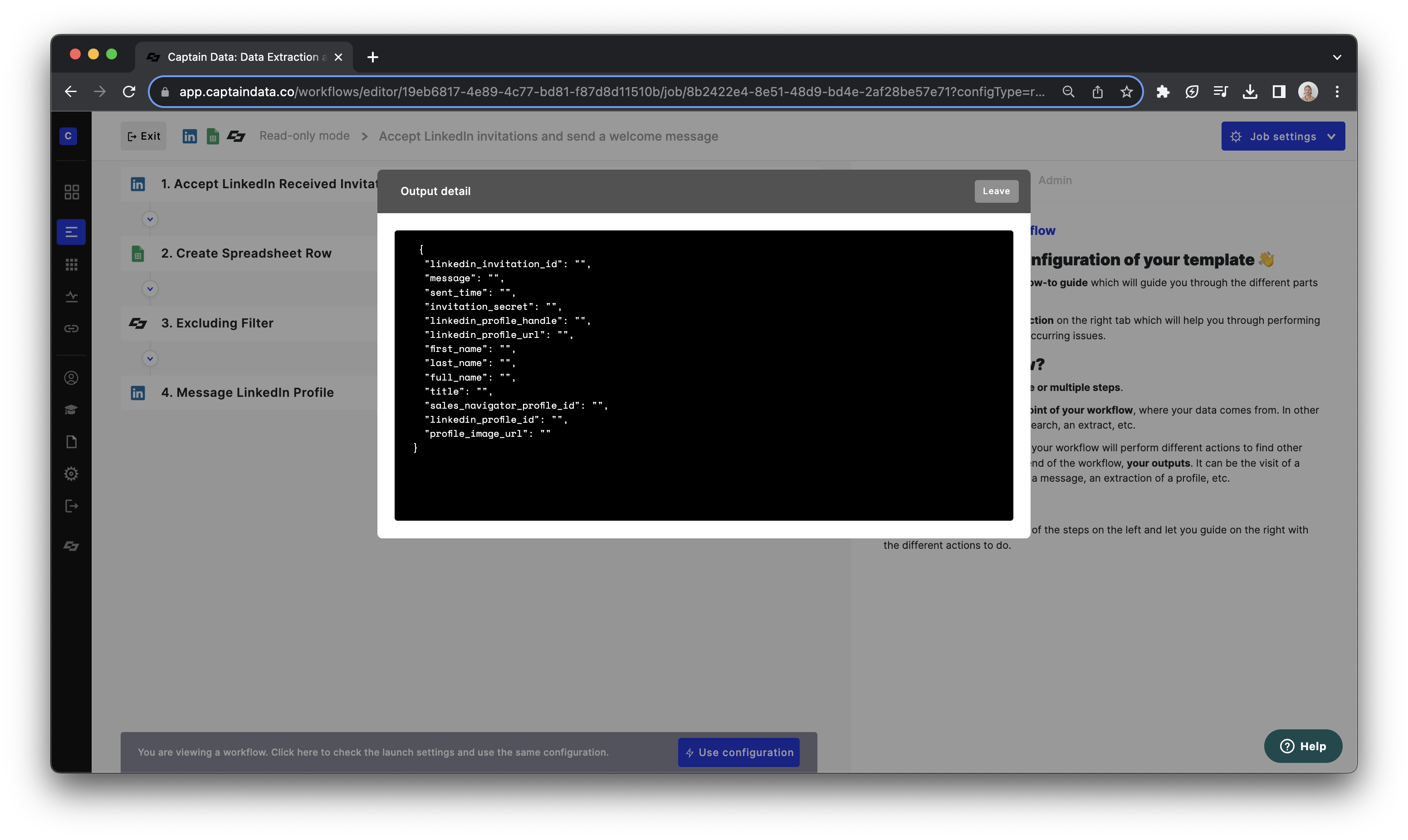Click the blue C workspace avatar
This screenshot has height=840, width=1408.
pos(68,136)
